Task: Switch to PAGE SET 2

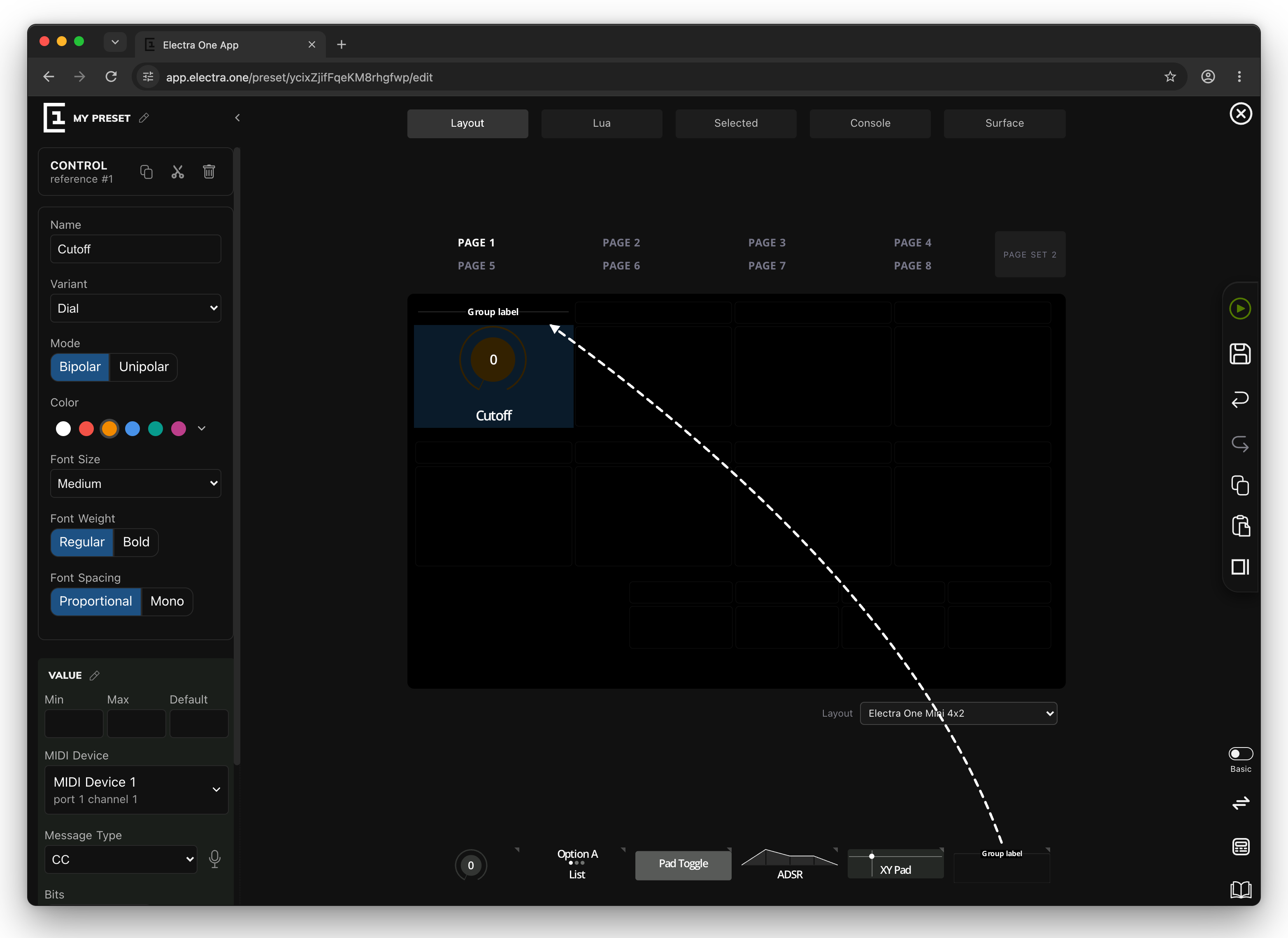Action: (x=1030, y=254)
